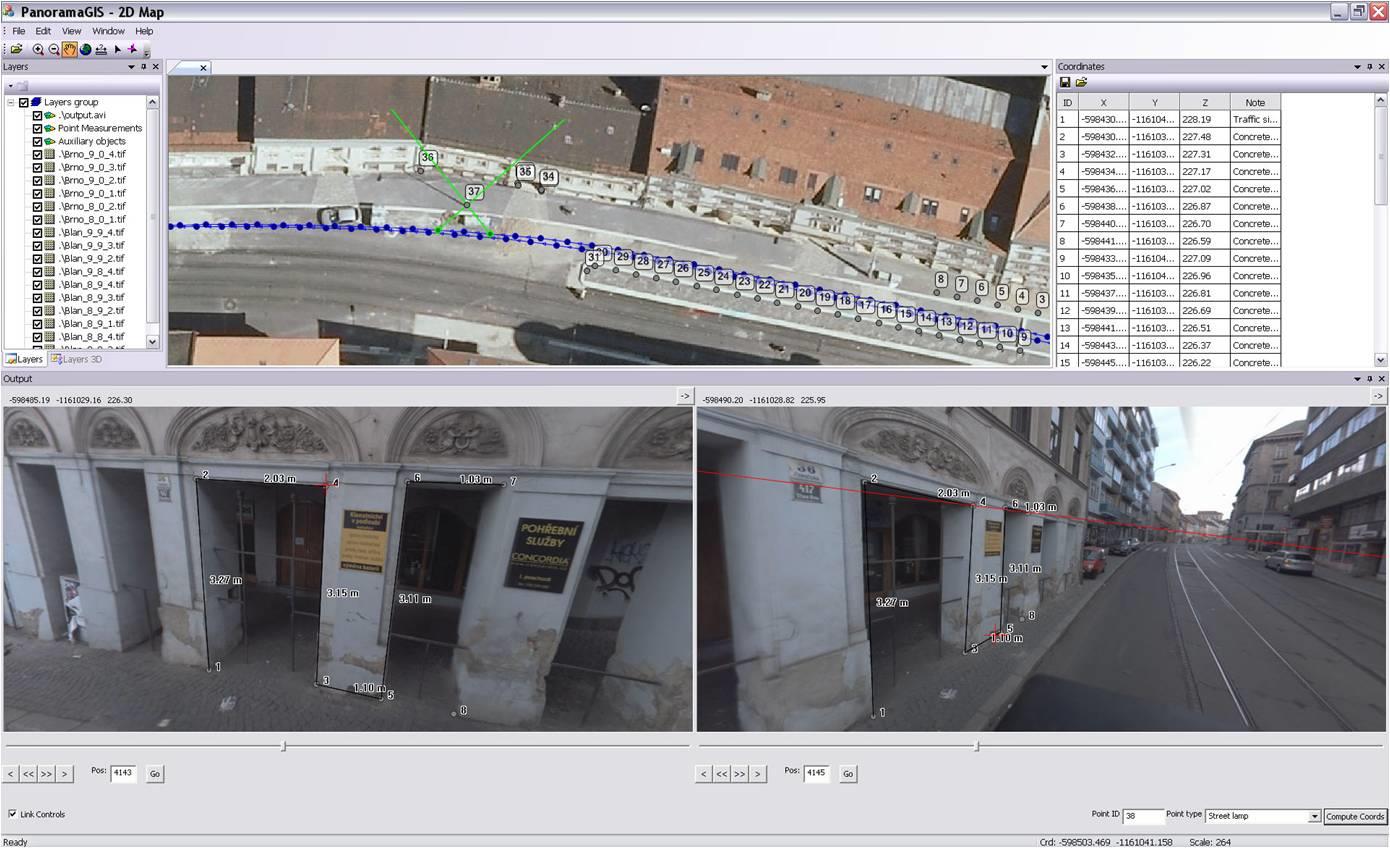1390x848 pixels.
Task: Select the Zoom In magnifier tool
Action: click(38, 49)
